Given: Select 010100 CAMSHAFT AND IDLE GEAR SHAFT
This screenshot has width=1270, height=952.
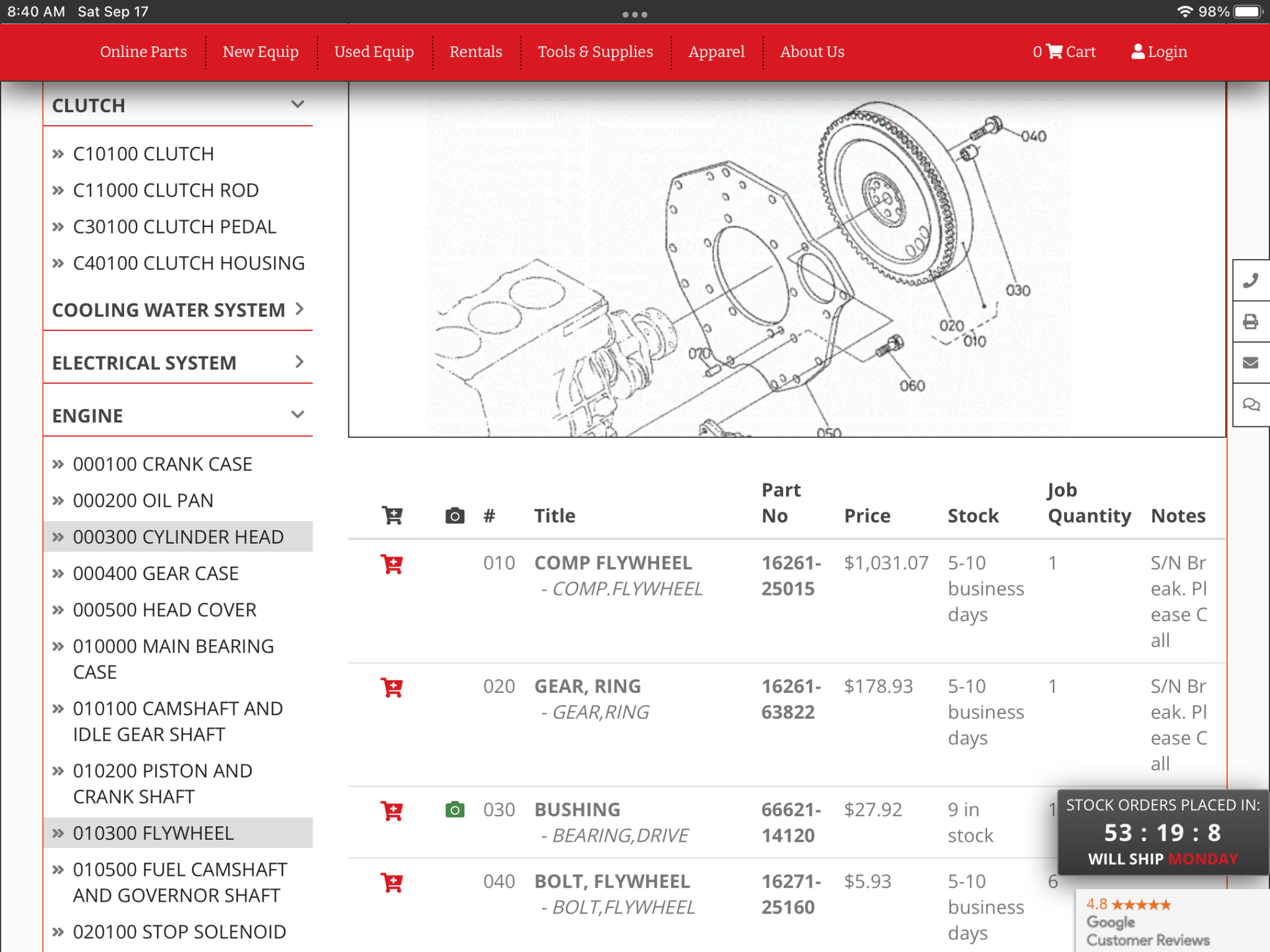Looking at the screenshot, I should [x=178, y=721].
